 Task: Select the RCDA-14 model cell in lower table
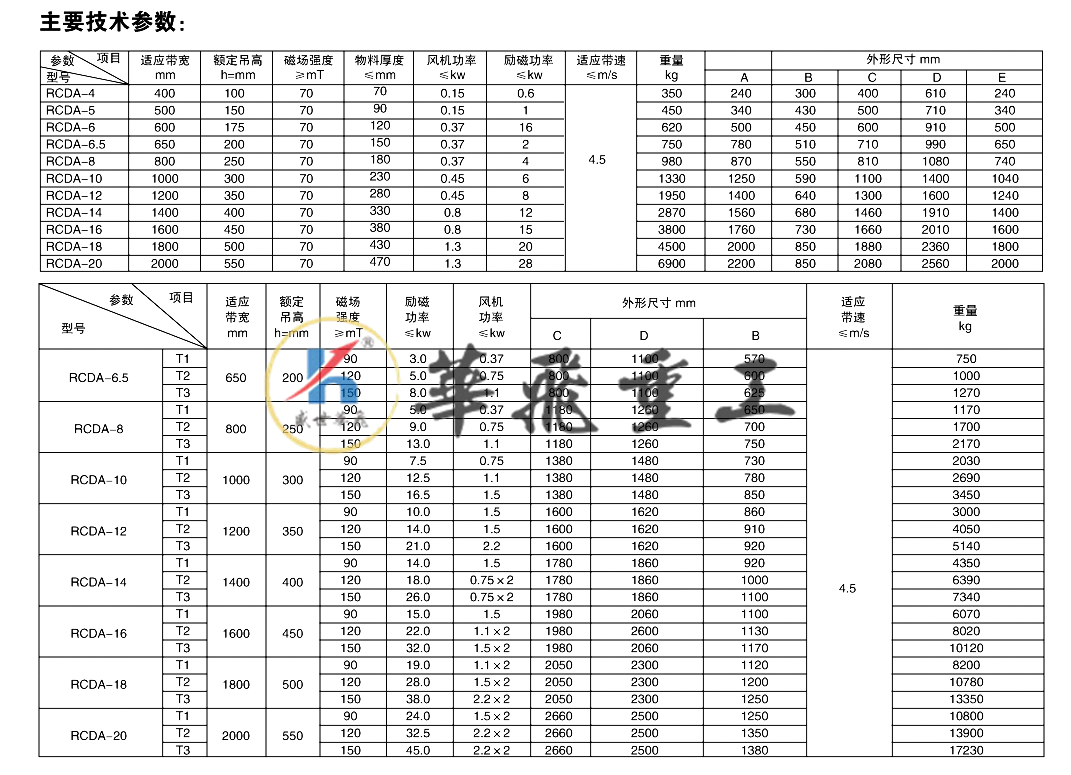click(x=100, y=581)
